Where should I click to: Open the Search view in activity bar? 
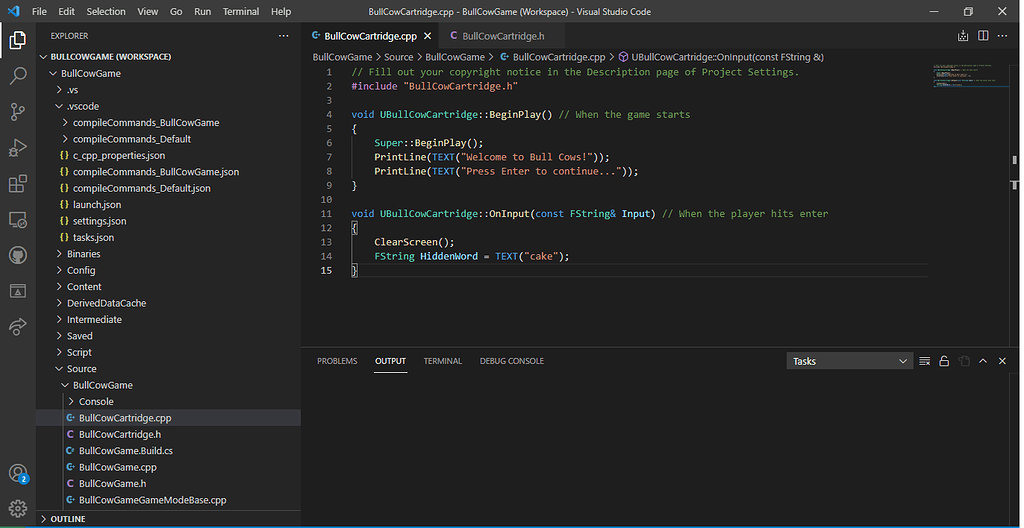[18, 76]
